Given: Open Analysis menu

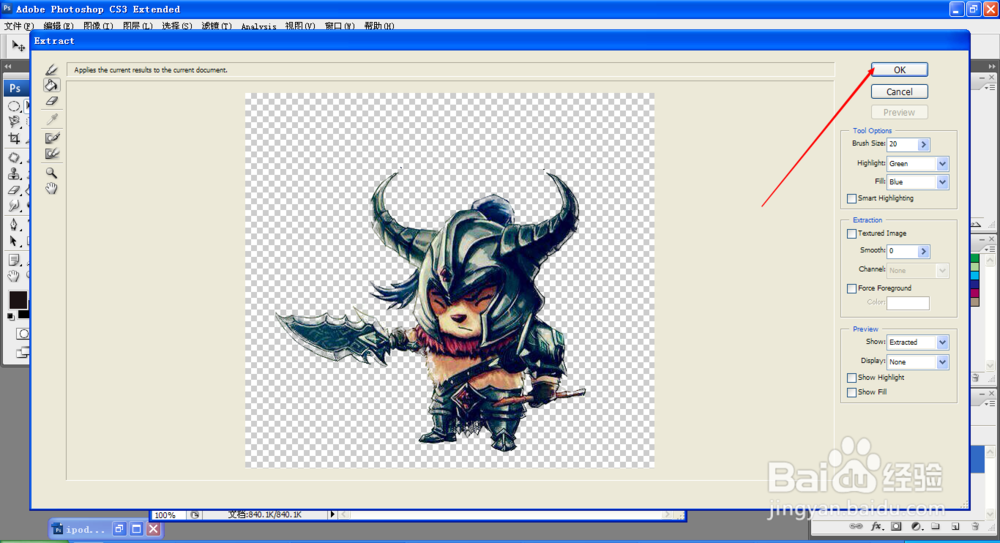Looking at the screenshot, I should 258,27.
